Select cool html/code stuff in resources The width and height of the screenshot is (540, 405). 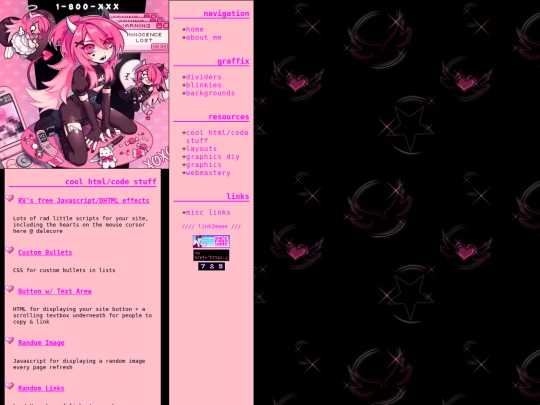217,136
